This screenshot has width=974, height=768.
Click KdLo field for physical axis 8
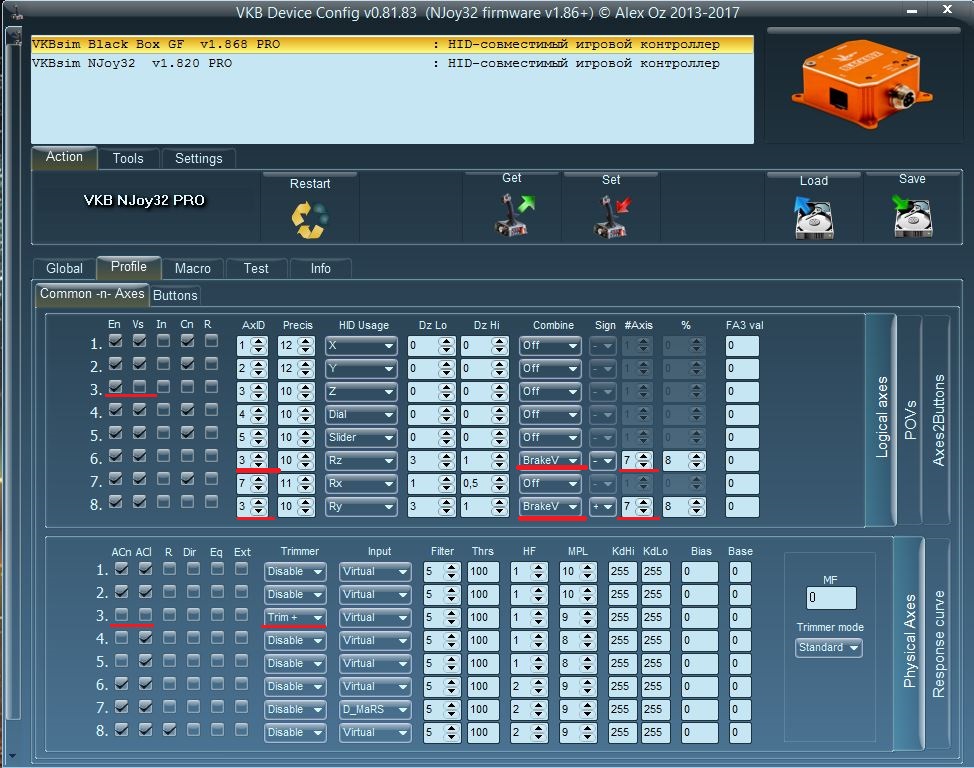655,733
